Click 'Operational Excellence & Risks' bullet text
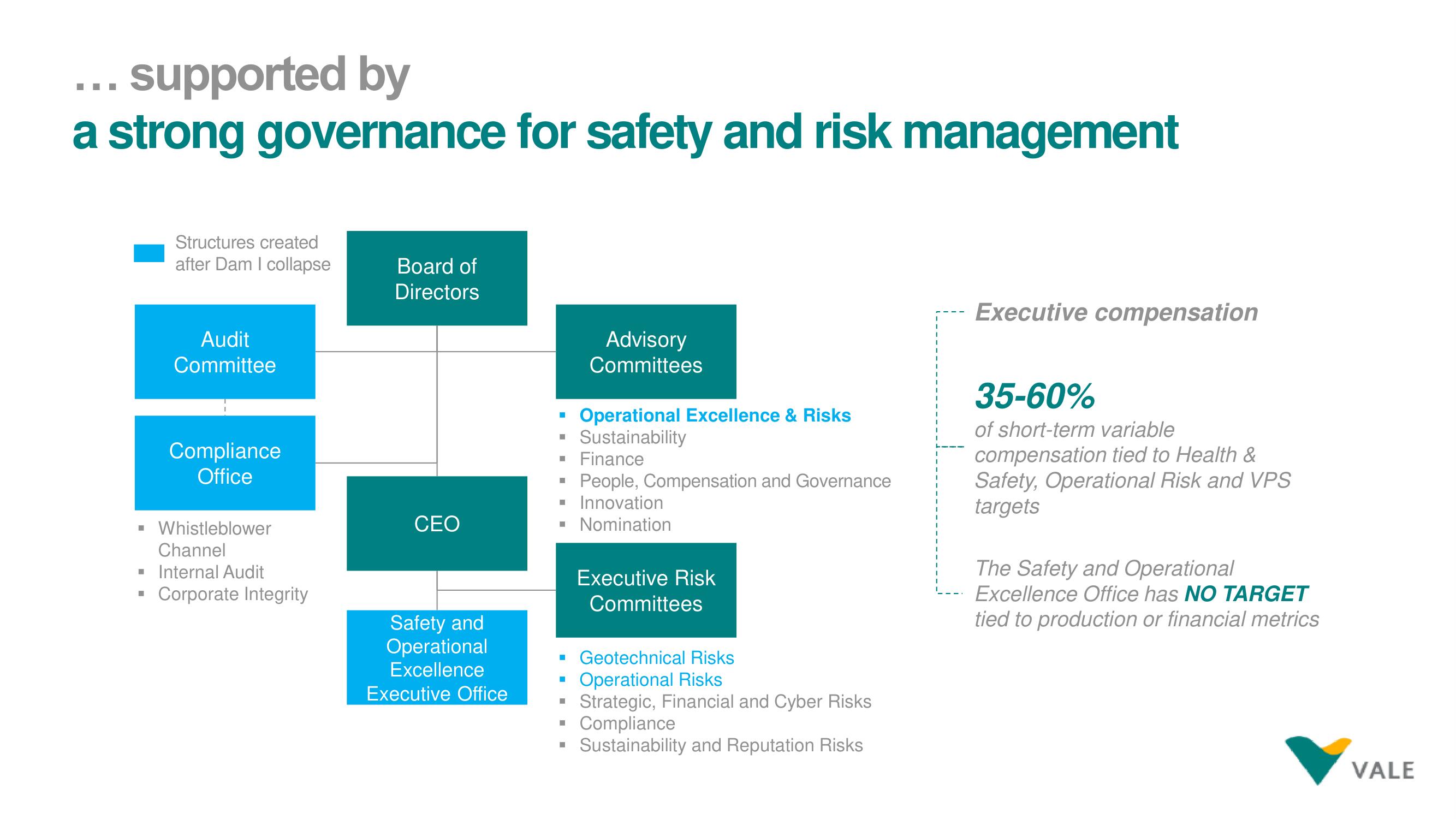 pyautogui.click(x=715, y=416)
